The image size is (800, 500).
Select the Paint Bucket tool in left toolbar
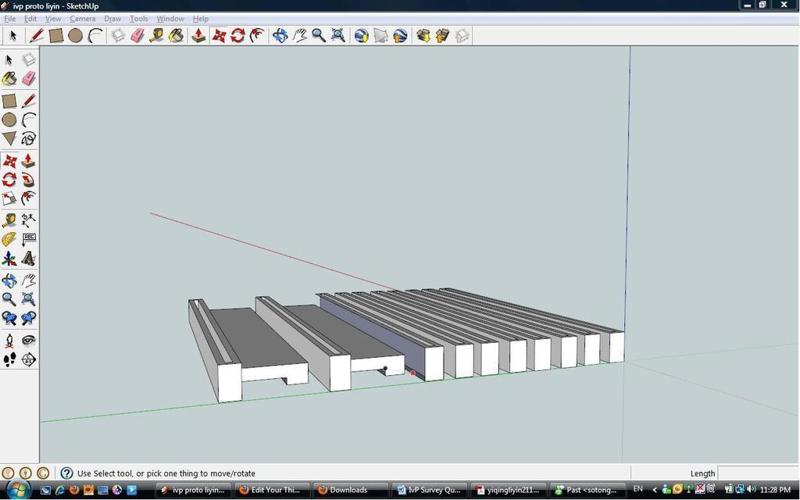click(x=9, y=79)
